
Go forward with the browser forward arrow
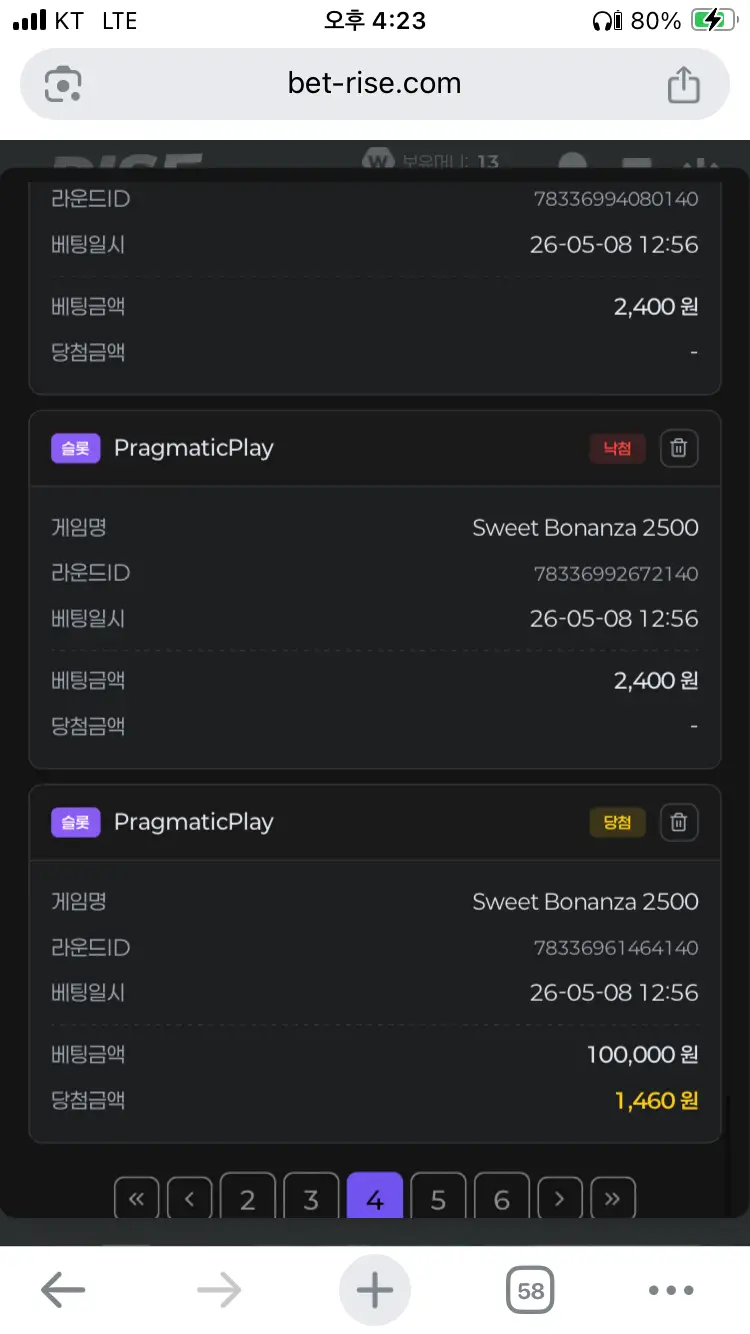tap(219, 1291)
